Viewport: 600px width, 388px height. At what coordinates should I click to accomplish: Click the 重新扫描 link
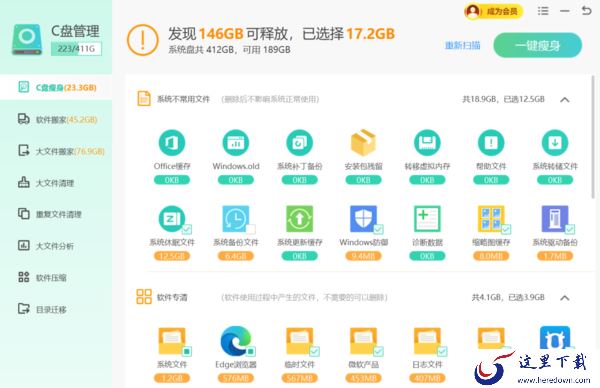(x=462, y=46)
